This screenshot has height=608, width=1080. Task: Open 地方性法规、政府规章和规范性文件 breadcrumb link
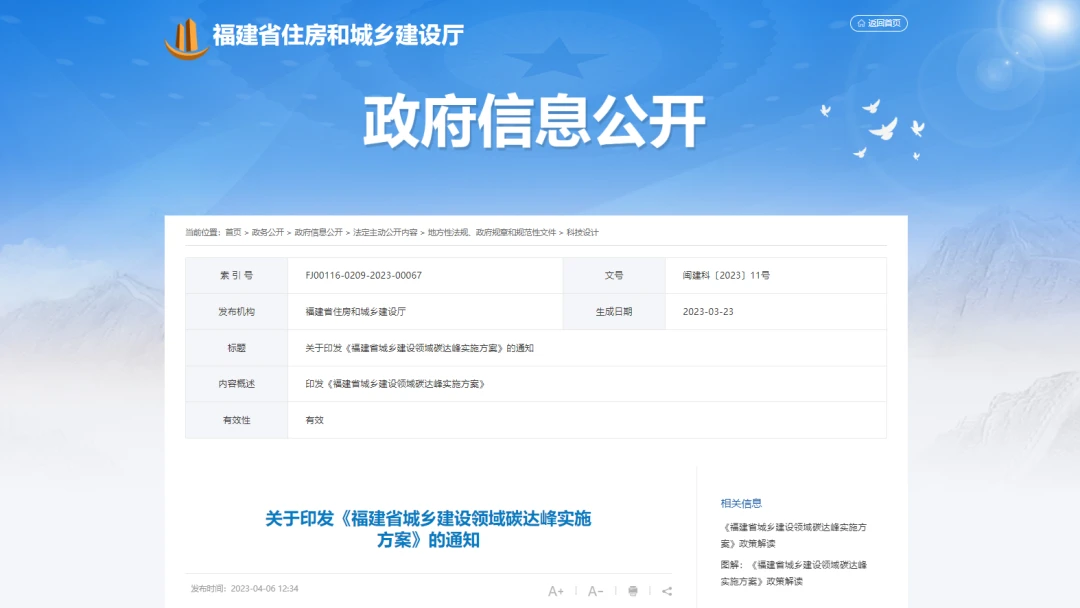point(491,232)
